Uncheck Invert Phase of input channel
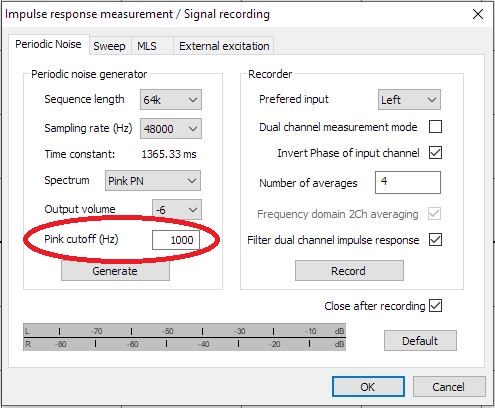495x408 pixels. click(435, 153)
